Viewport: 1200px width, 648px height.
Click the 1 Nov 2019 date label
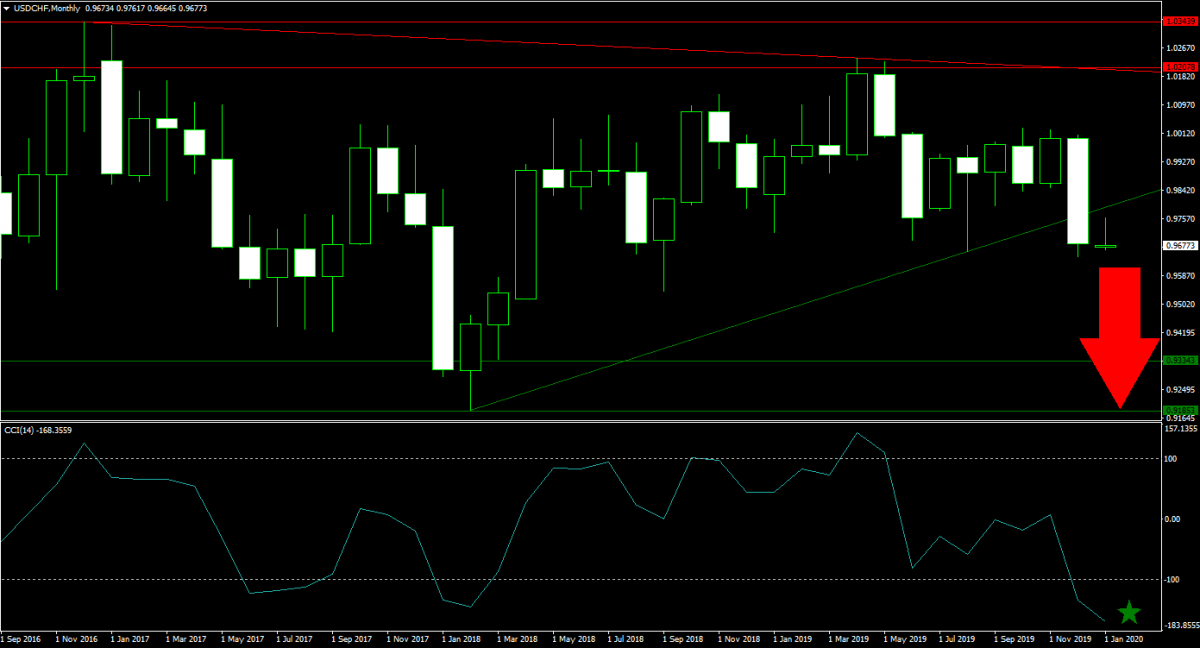(x=1069, y=637)
